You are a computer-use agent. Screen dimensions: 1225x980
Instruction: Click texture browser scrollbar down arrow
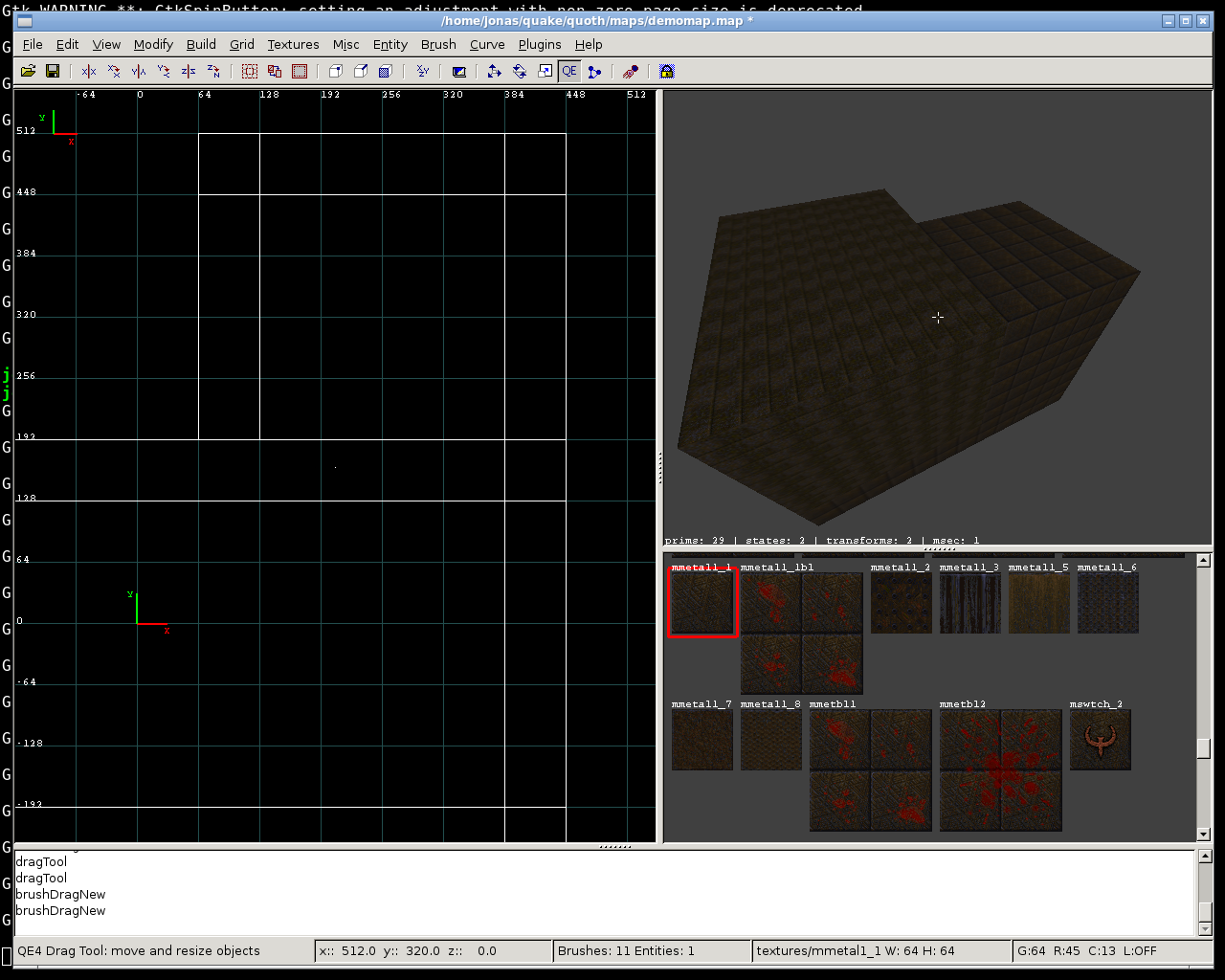(x=1204, y=835)
